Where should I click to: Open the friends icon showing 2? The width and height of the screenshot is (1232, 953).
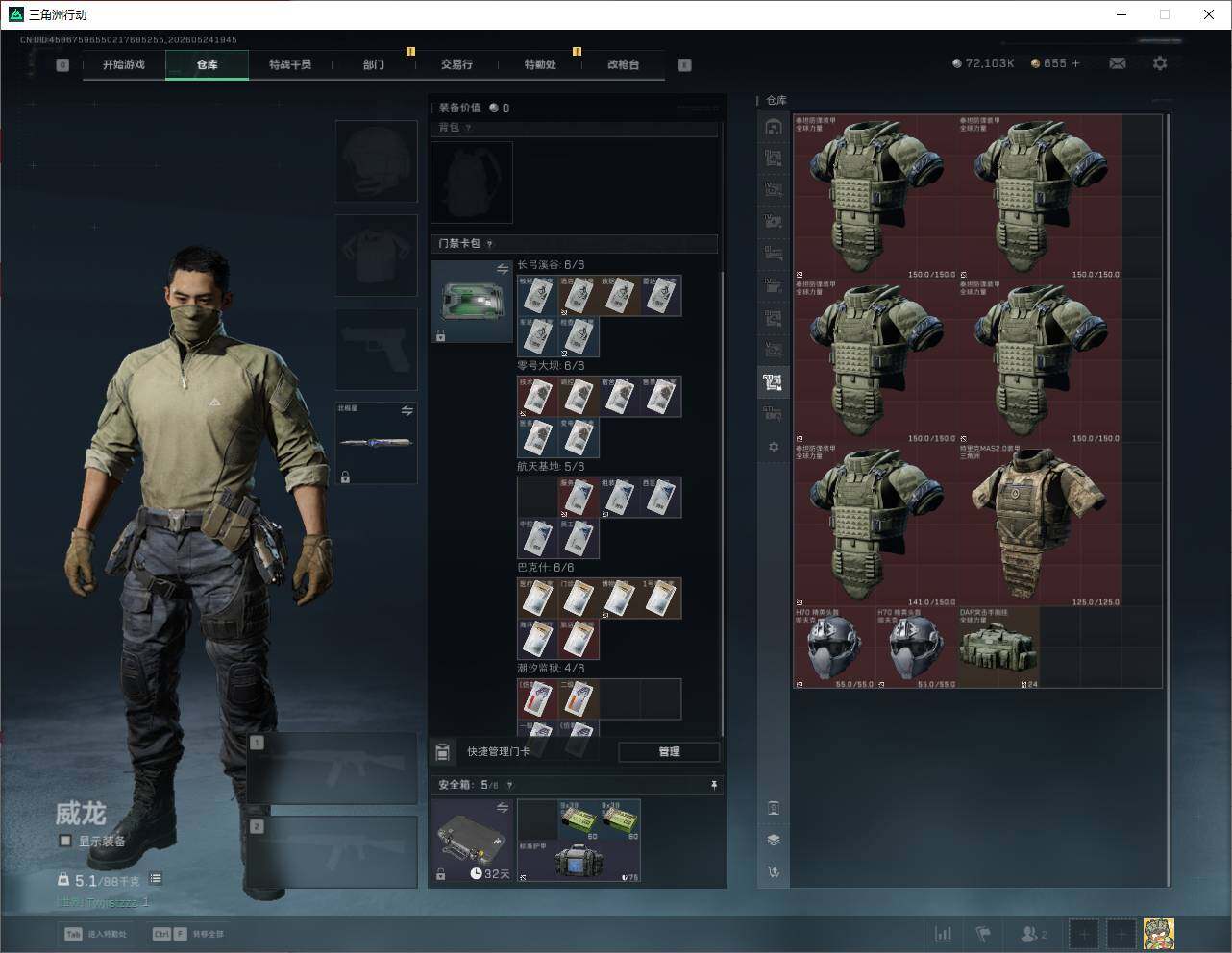point(1034,934)
